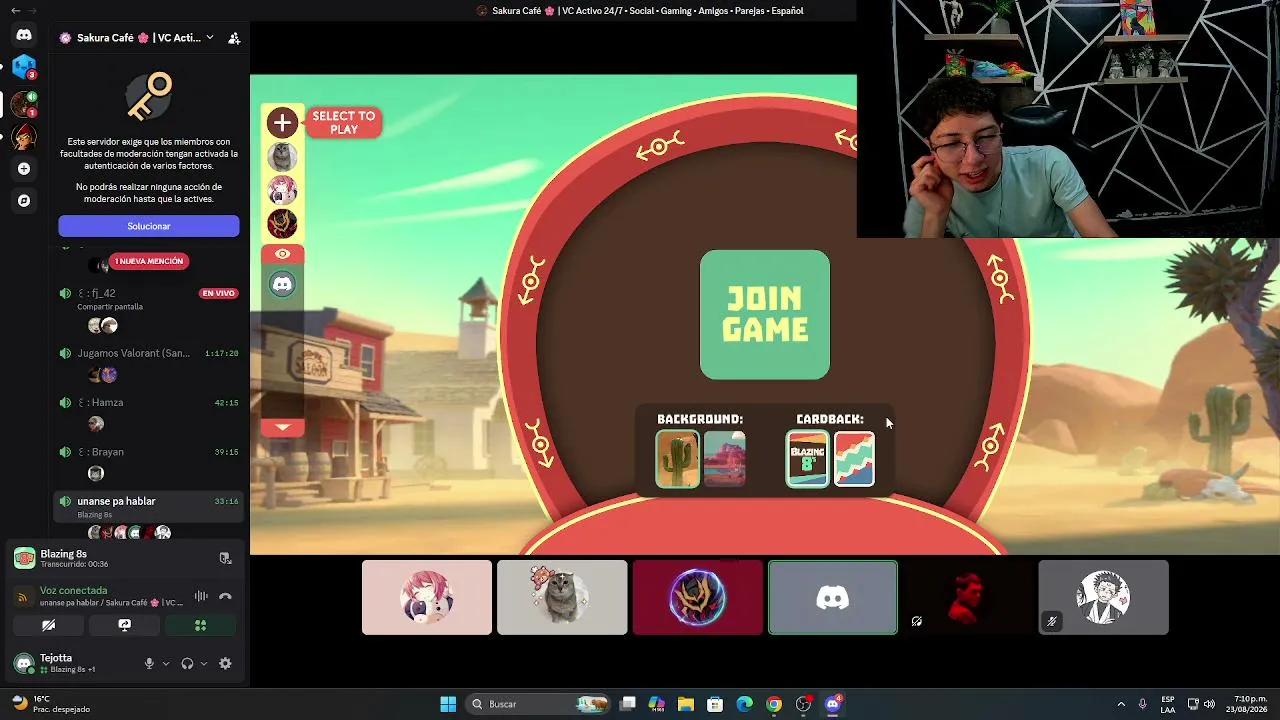Click the Join Game button
The width and height of the screenshot is (1280, 720).
(765, 315)
